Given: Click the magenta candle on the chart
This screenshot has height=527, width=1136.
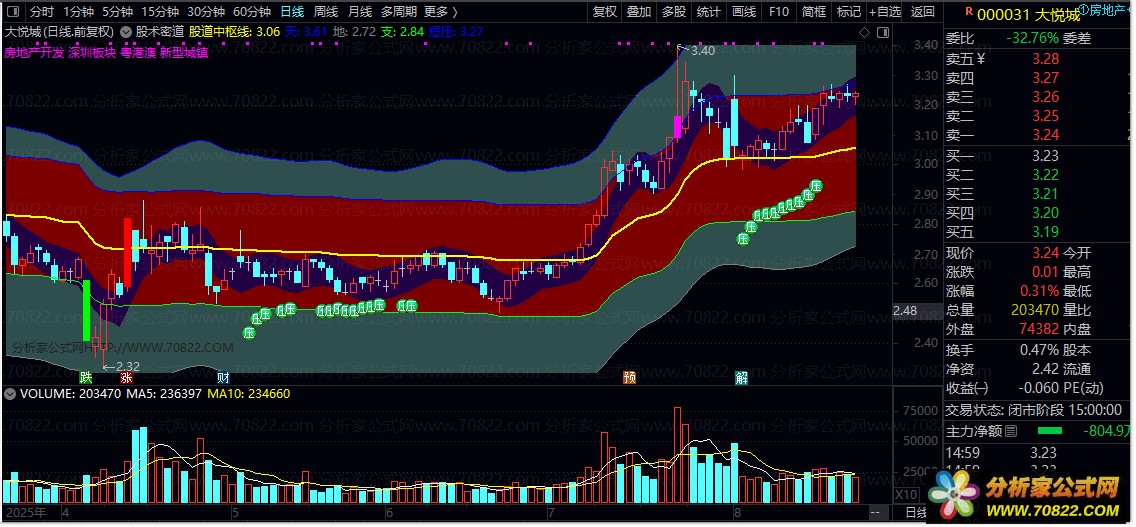Looking at the screenshot, I should pyautogui.click(x=678, y=126).
